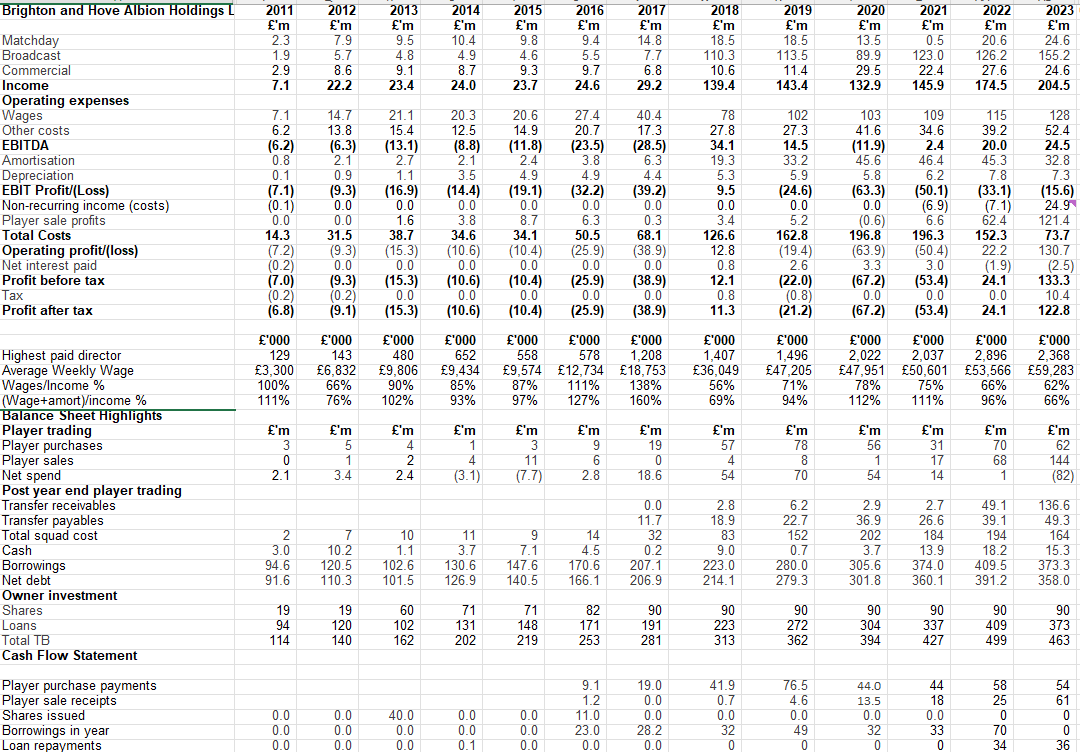Select the Shares issued row label
Image resolution: width=1080 pixels, height=752 pixels.
[x=43, y=716]
